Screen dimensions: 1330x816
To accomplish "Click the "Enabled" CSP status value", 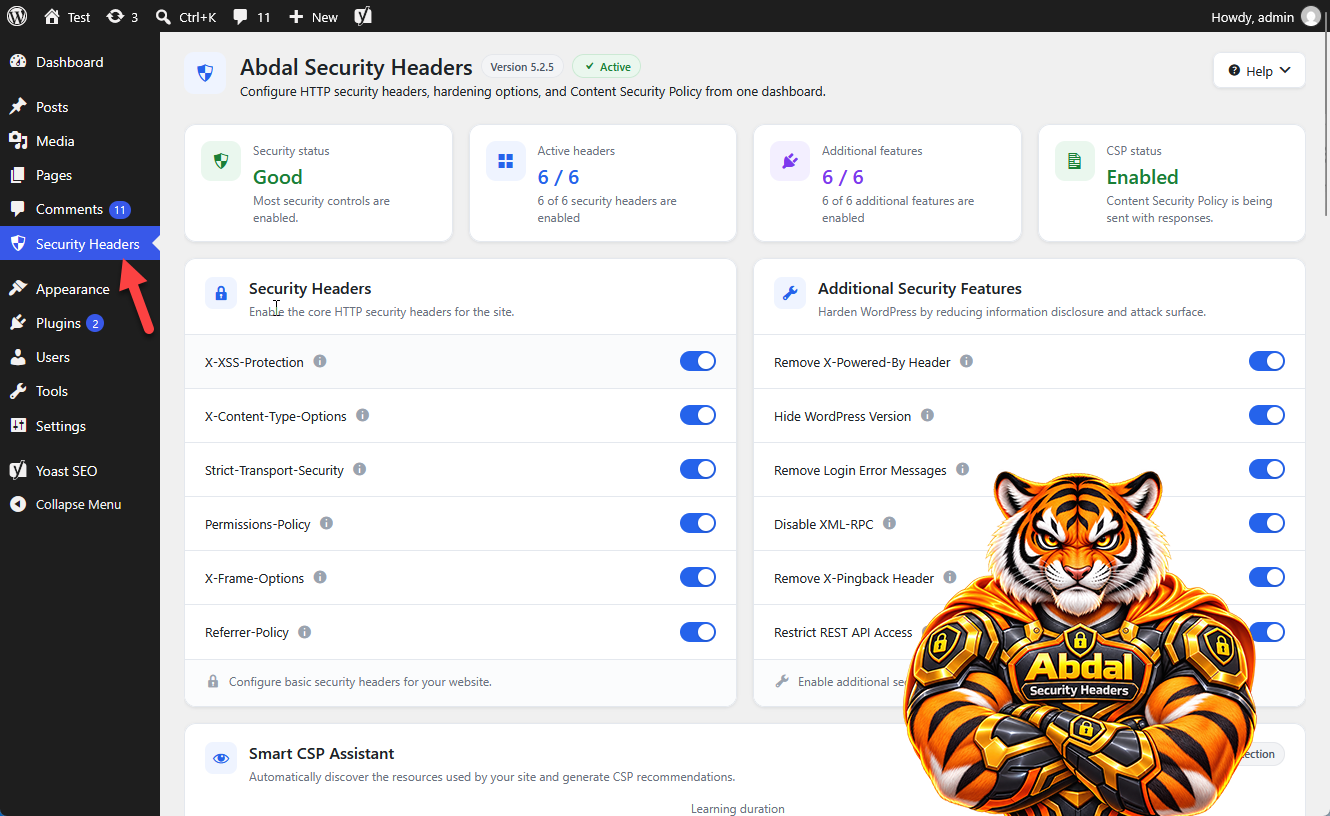I will click(x=1143, y=177).
